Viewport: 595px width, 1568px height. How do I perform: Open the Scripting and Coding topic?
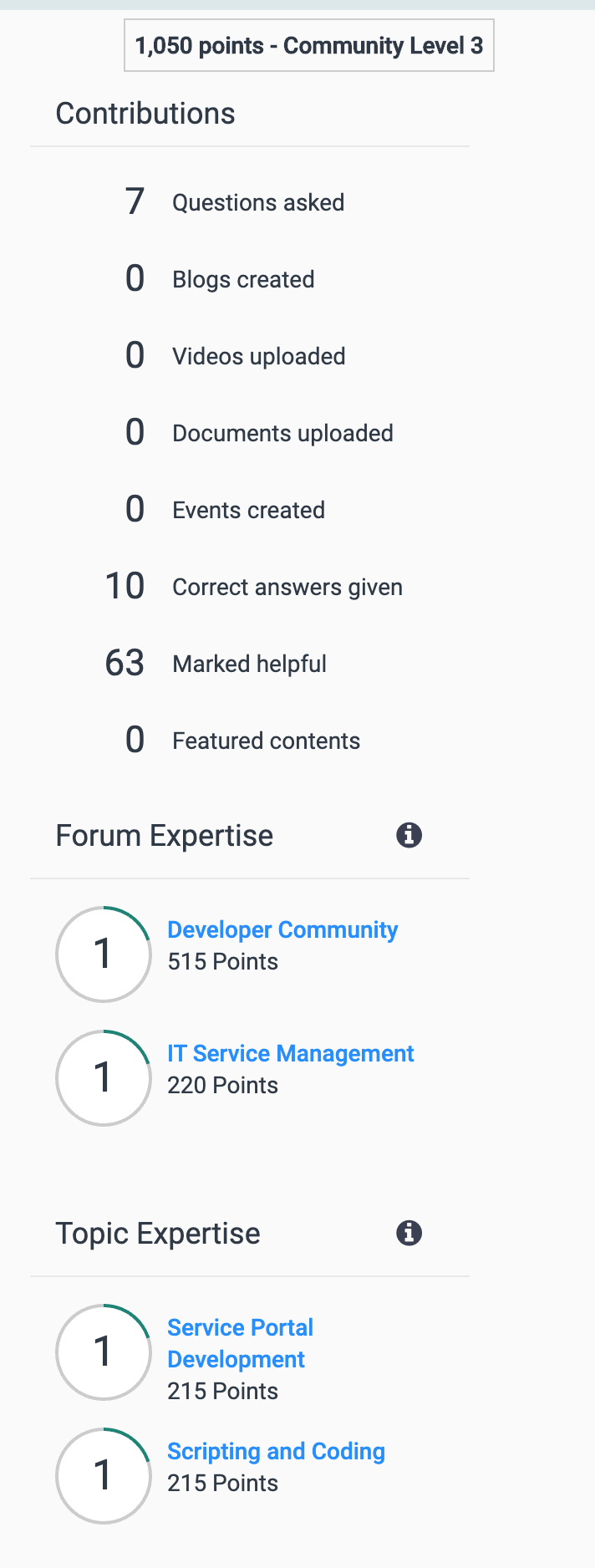tap(277, 1451)
